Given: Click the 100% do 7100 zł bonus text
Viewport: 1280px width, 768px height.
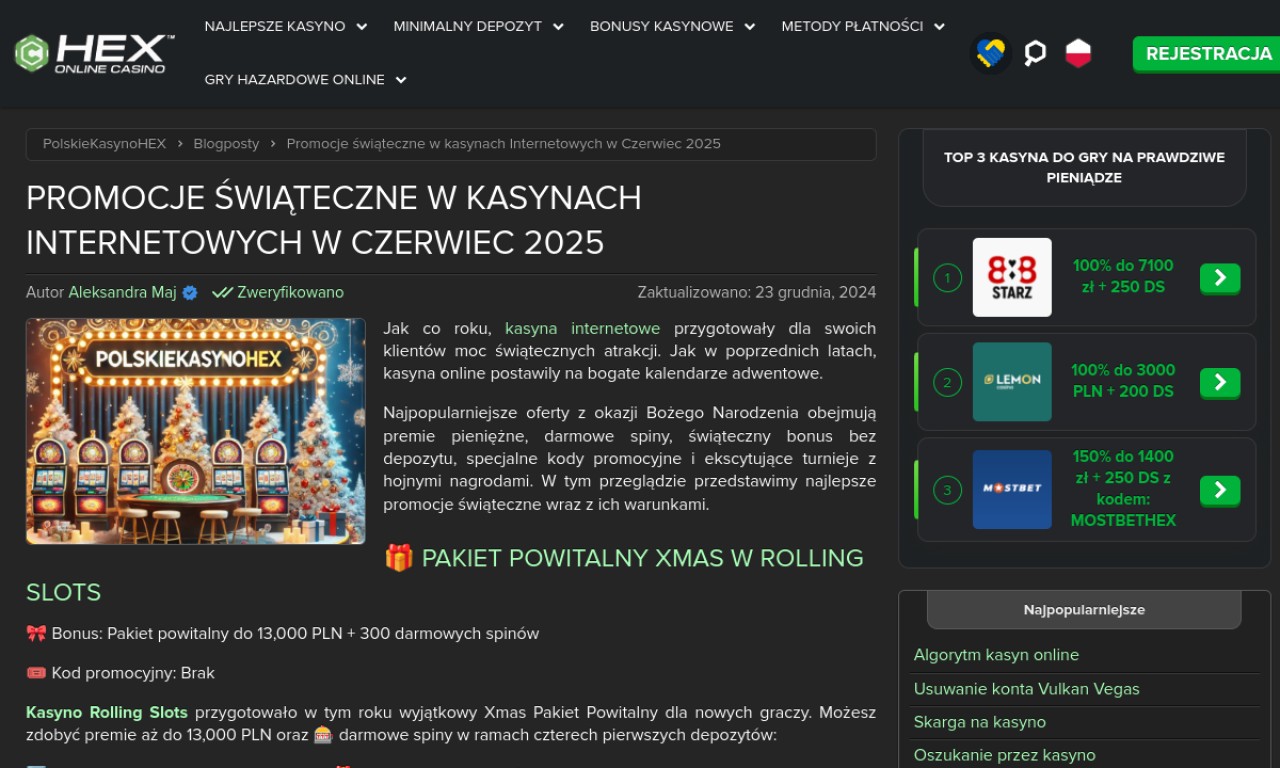Looking at the screenshot, I should click(1123, 277).
